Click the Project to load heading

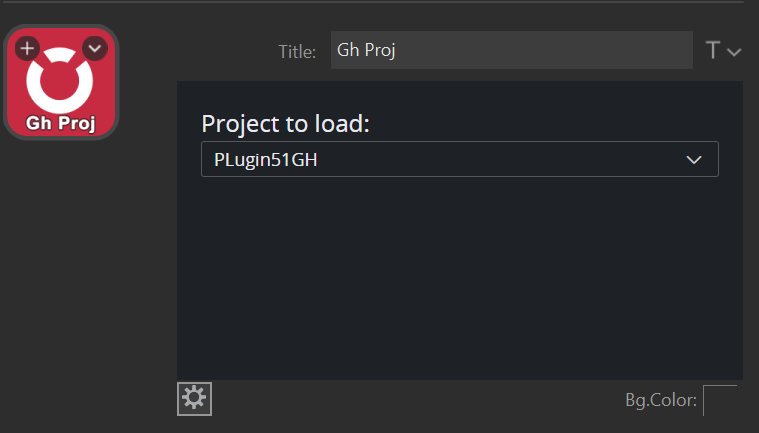(x=285, y=124)
